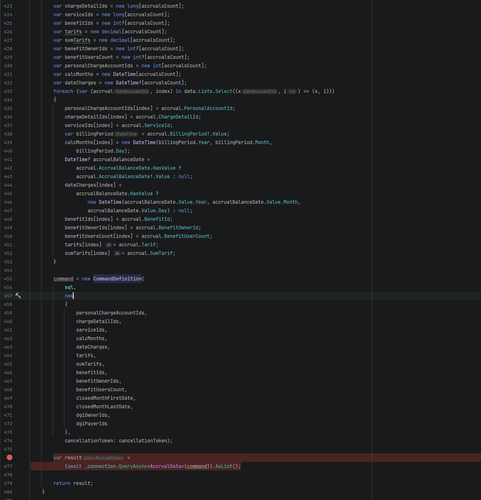
Task: Click the accrualBalanceDate variable declaration on line 441
Action: pyautogui.click(x=118, y=159)
